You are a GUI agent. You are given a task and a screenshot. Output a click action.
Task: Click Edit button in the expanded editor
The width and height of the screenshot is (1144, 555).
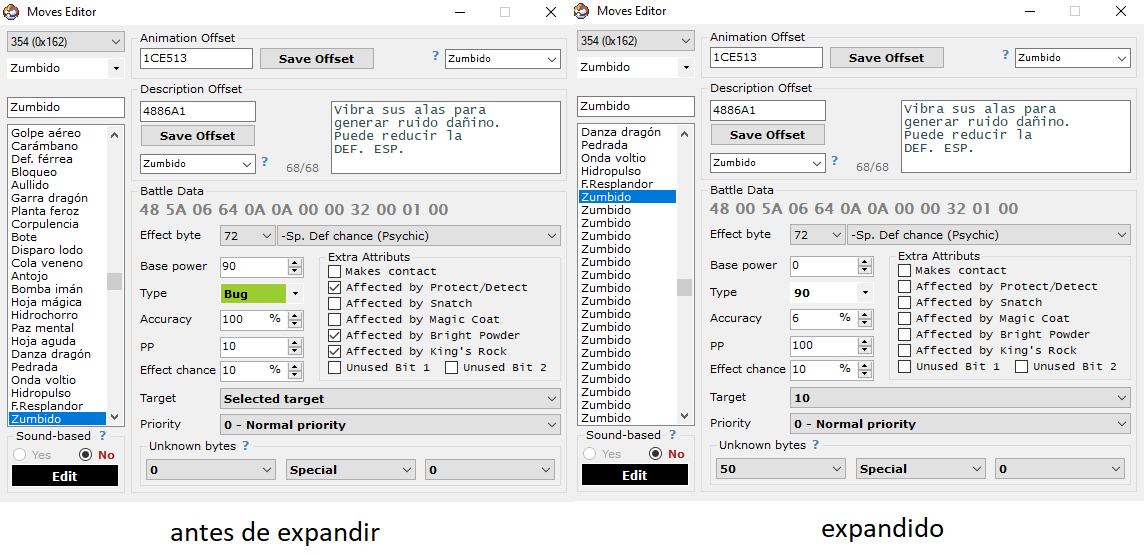pos(634,475)
